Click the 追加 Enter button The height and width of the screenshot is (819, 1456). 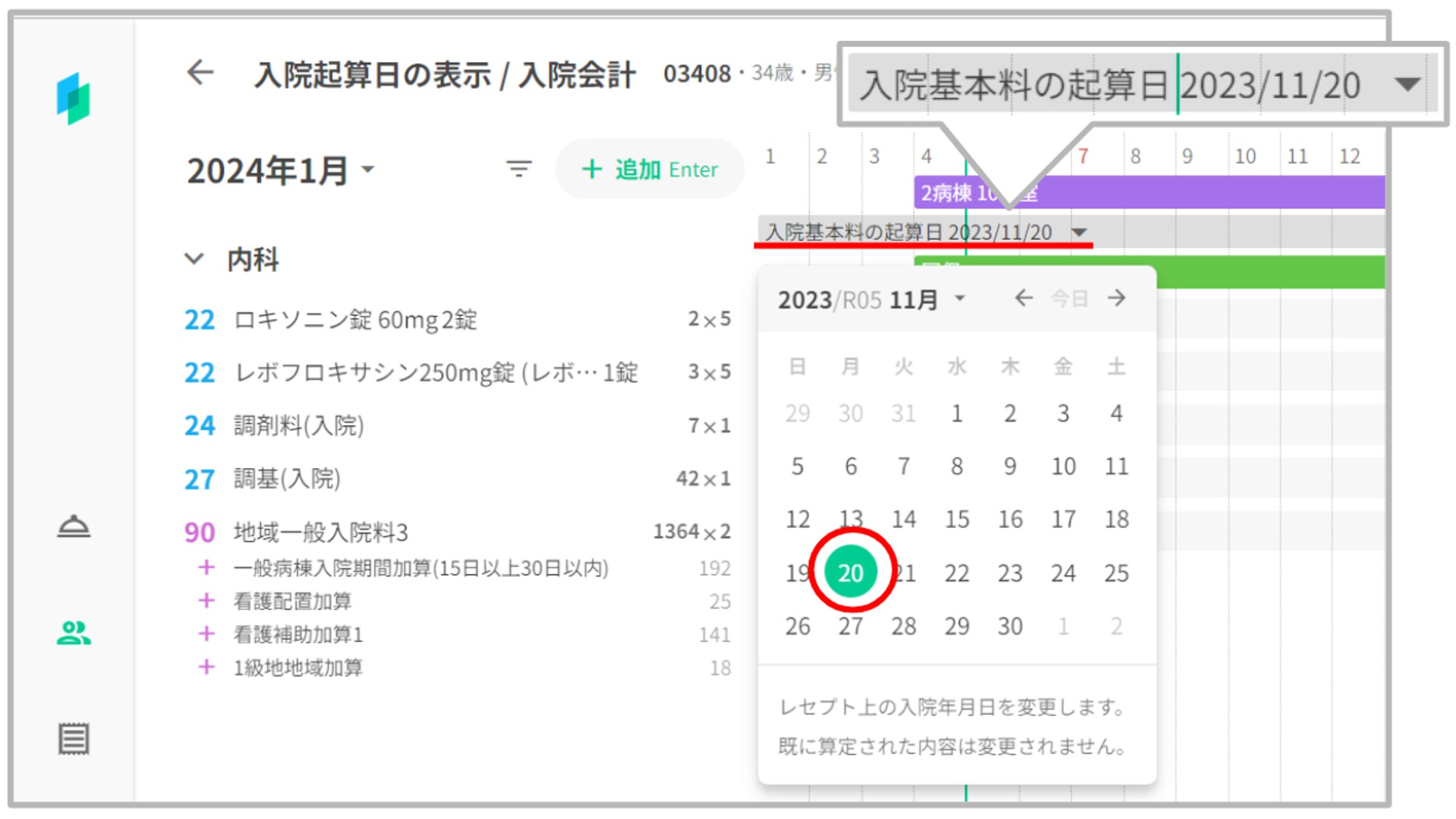(x=649, y=170)
